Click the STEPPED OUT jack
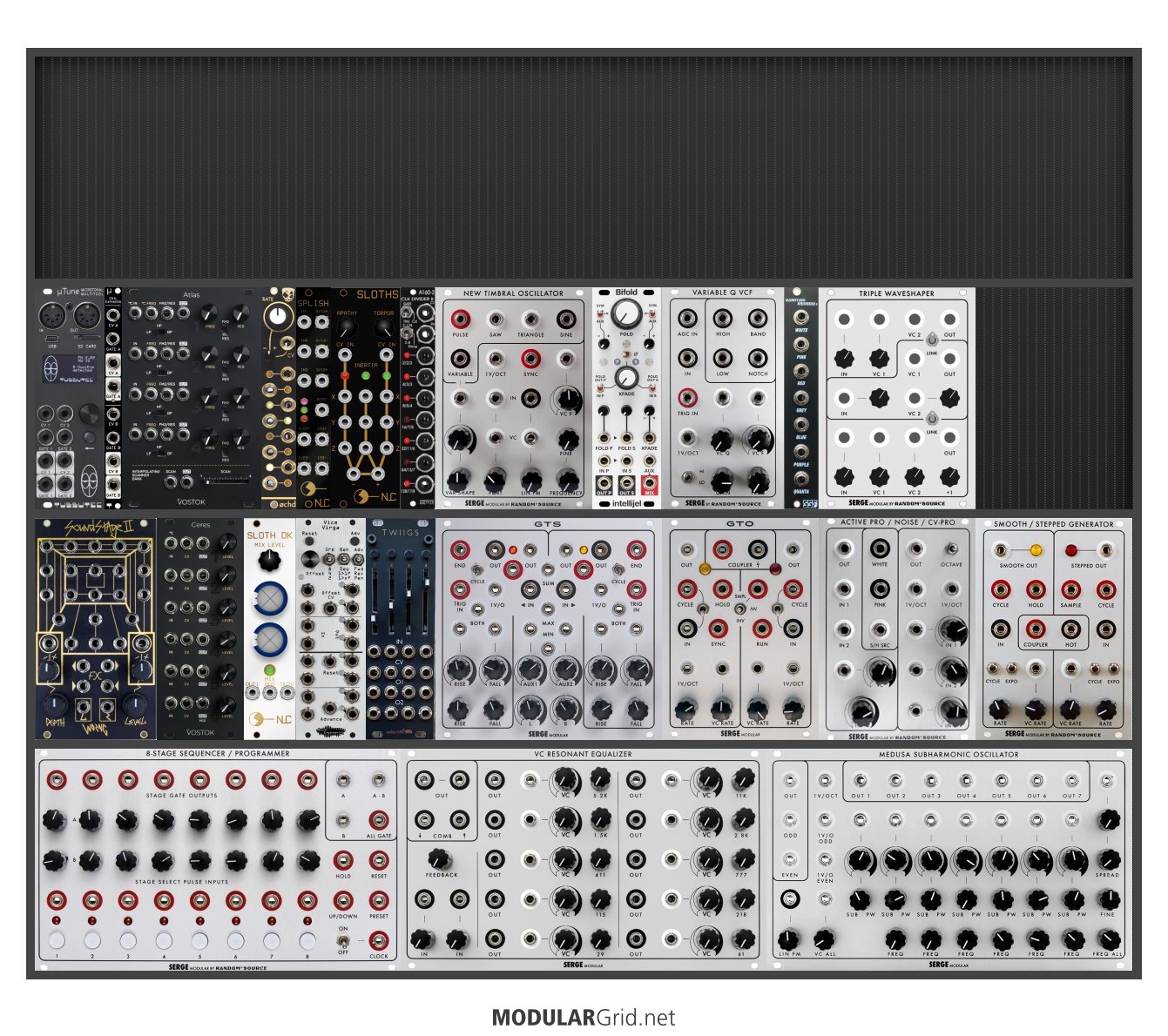Screen dimensions: 1168x1036 click(x=1105, y=550)
